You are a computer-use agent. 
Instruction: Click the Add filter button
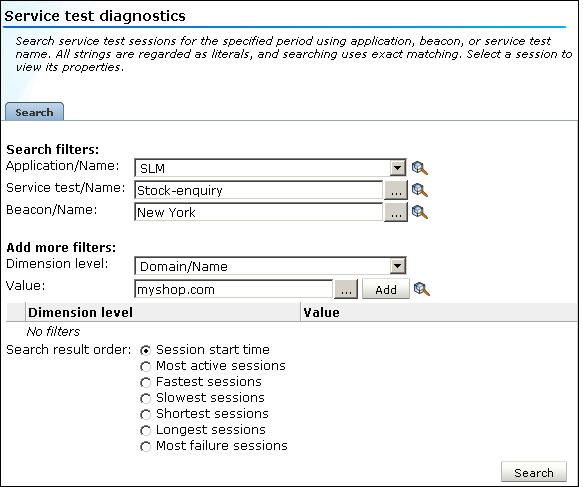tap(386, 289)
